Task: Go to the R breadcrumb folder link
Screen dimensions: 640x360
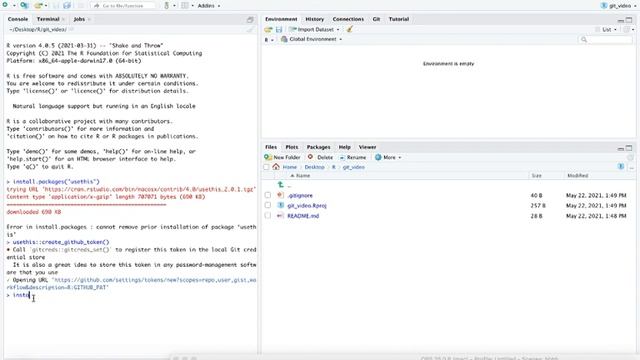Action: (x=333, y=167)
